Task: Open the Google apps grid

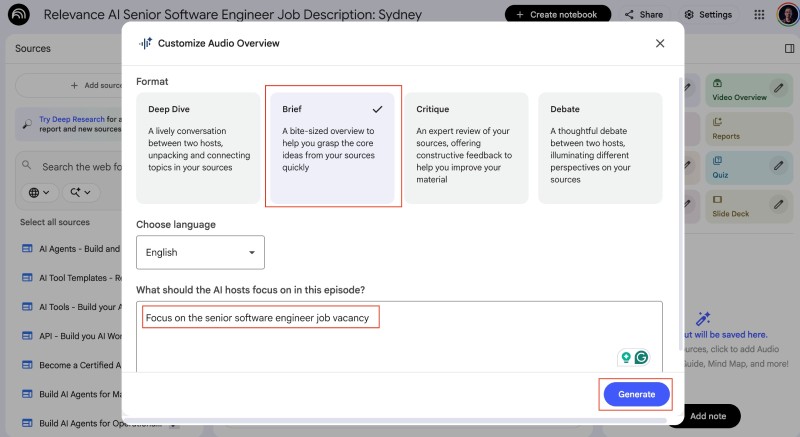Action: 759,15
